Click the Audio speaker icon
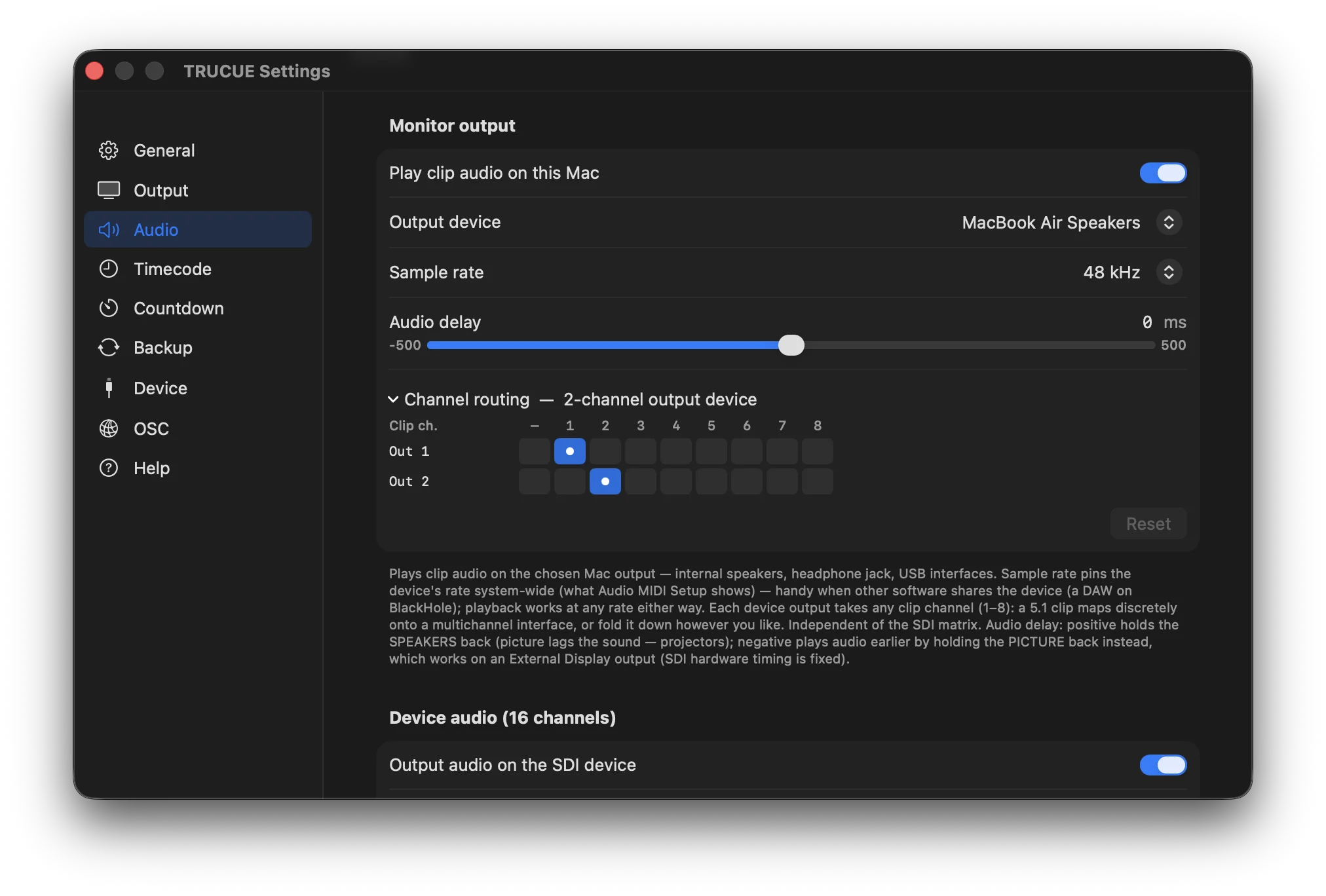This screenshot has width=1326, height=896. [x=109, y=230]
